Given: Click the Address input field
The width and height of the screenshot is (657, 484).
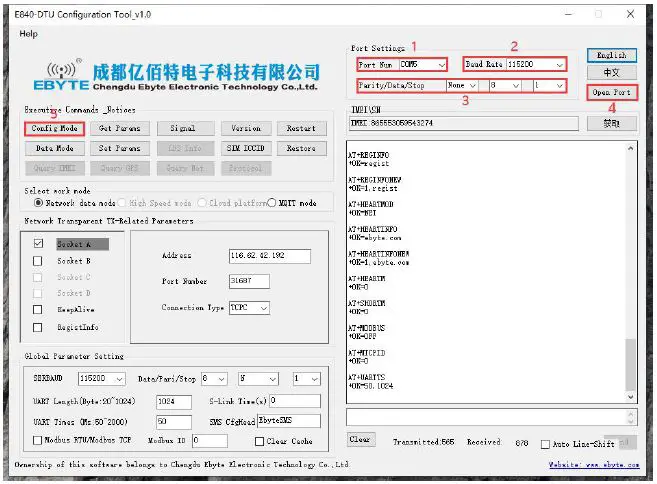Looking at the screenshot, I should click(x=270, y=256).
